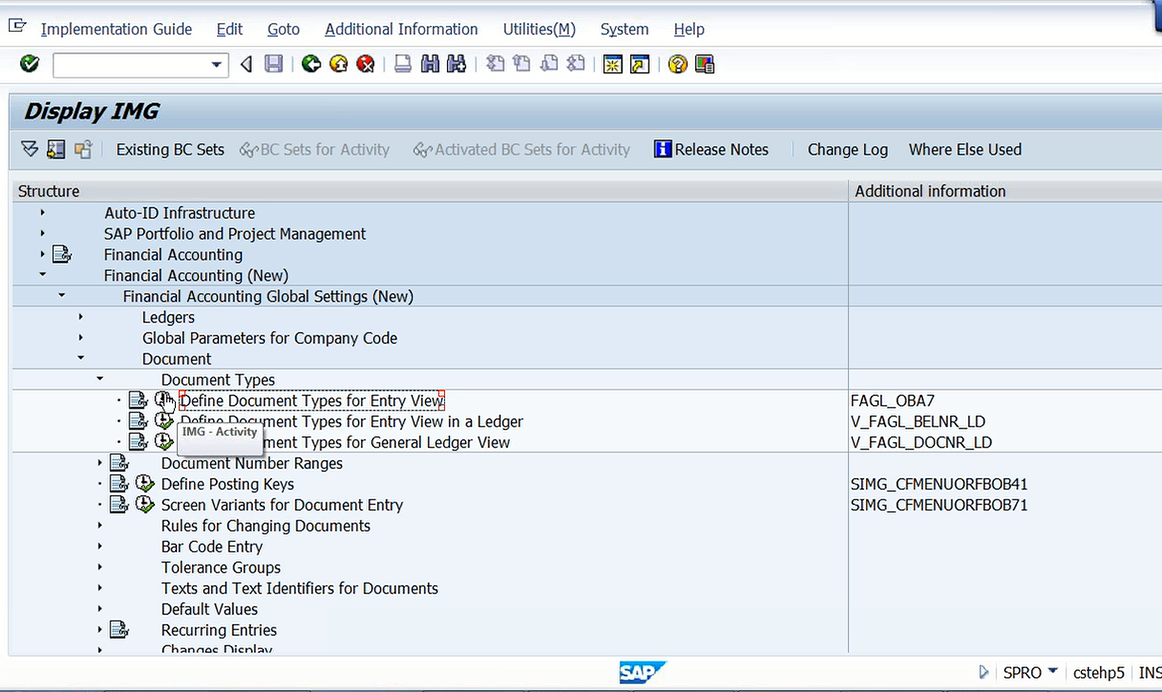The height and width of the screenshot is (692, 1162).
Task: Open the Help menu
Action: [x=688, y=29]
